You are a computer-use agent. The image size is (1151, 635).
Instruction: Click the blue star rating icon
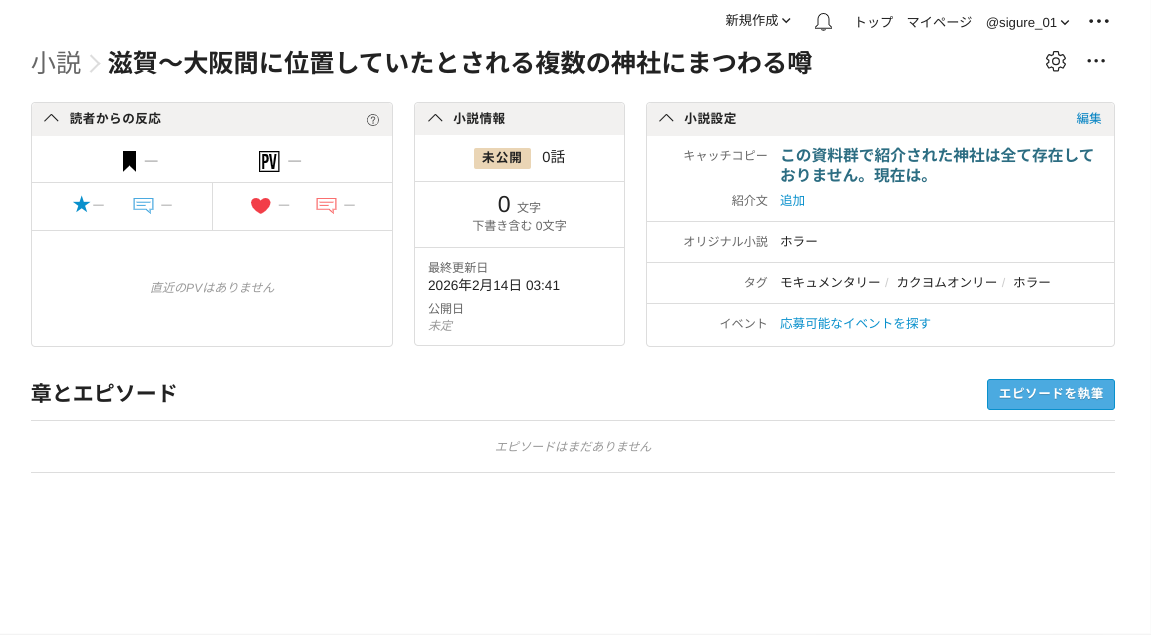tap(81, 204)
